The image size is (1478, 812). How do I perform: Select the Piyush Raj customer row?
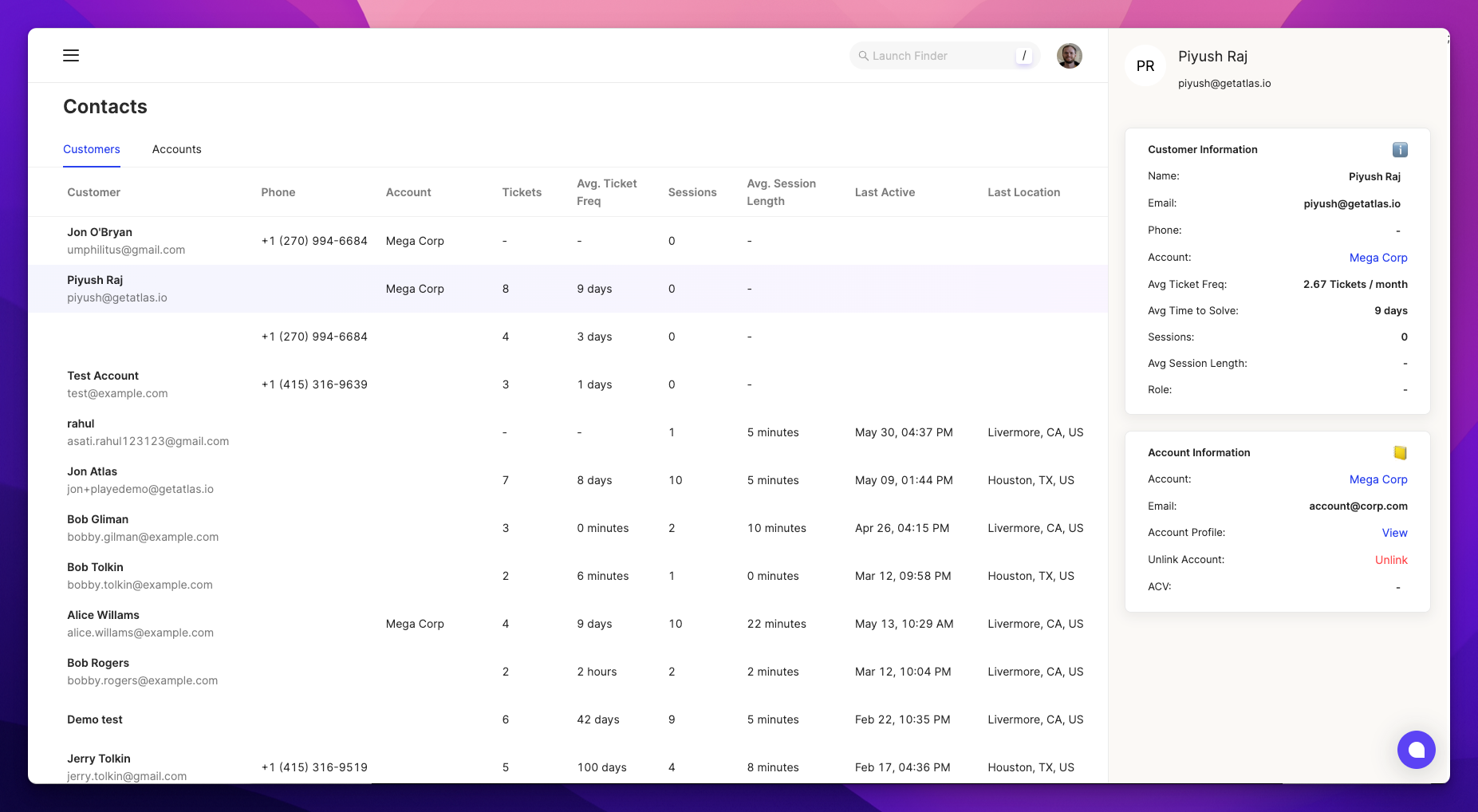click(568, 289)
